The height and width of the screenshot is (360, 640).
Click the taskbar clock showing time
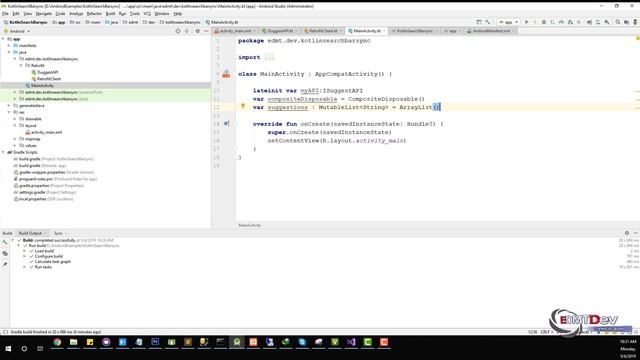click(x=628, y=342)
